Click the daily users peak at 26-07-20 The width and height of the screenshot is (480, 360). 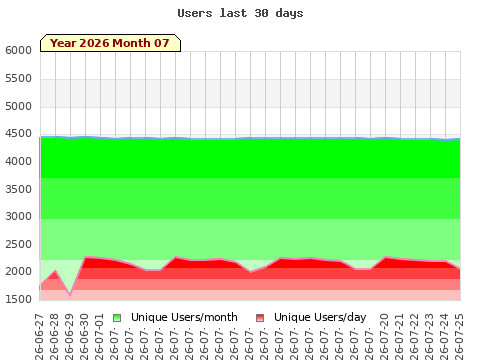[386, 257]
